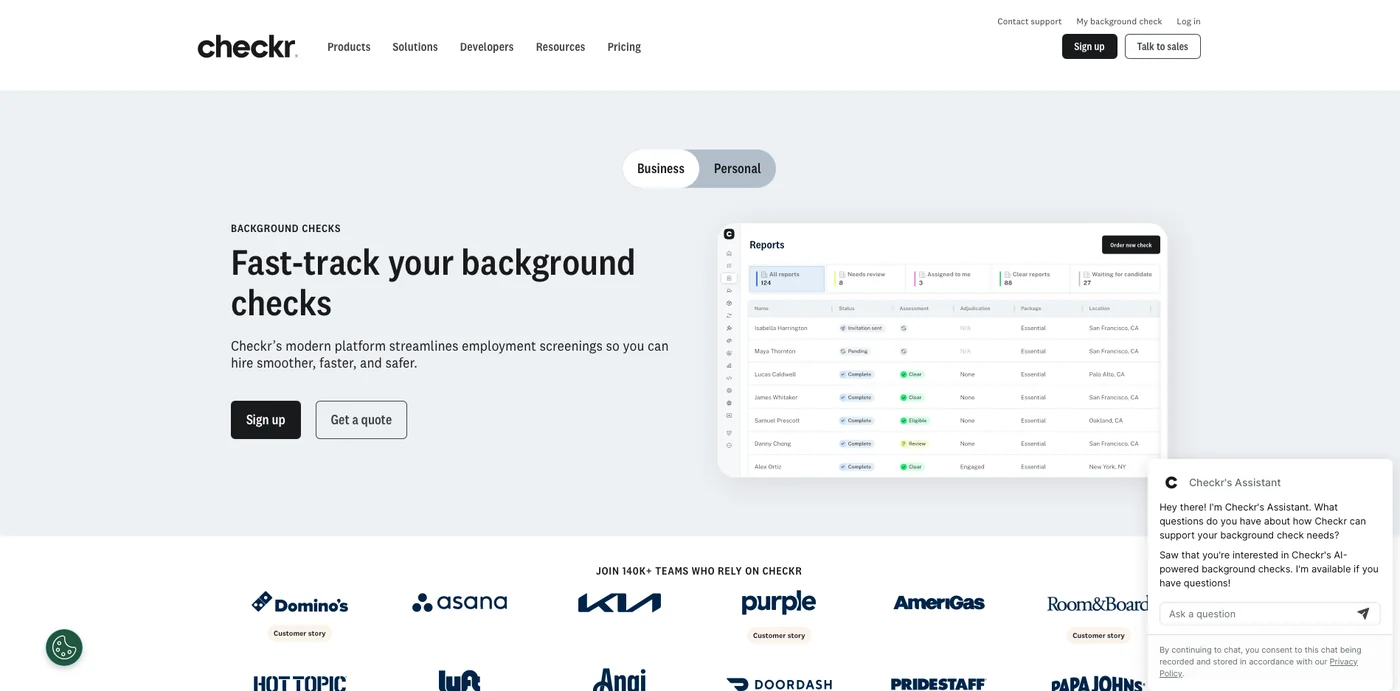Click Get a quote button
Viewport: 1400px width, 691px height.
coord(361,420)
